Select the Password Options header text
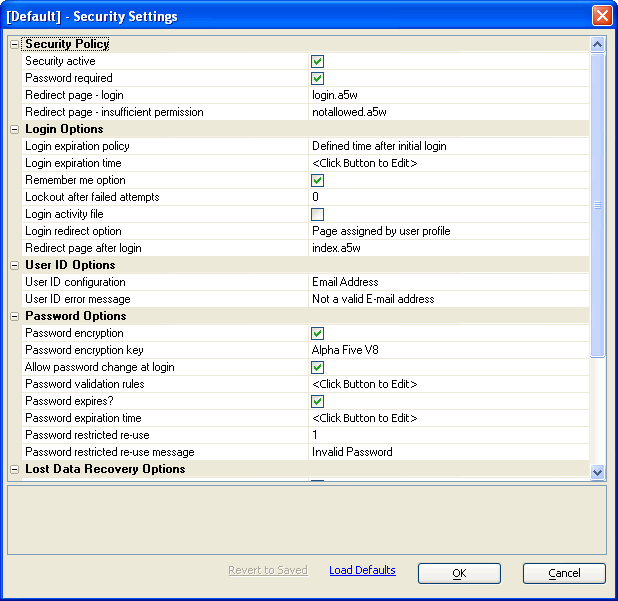The image size is (618, 601). [x=76, y=316]
